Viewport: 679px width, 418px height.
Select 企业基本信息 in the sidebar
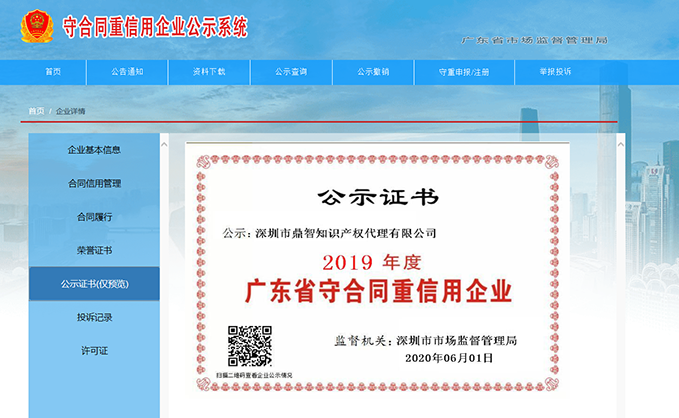click(x=94, y=150)
